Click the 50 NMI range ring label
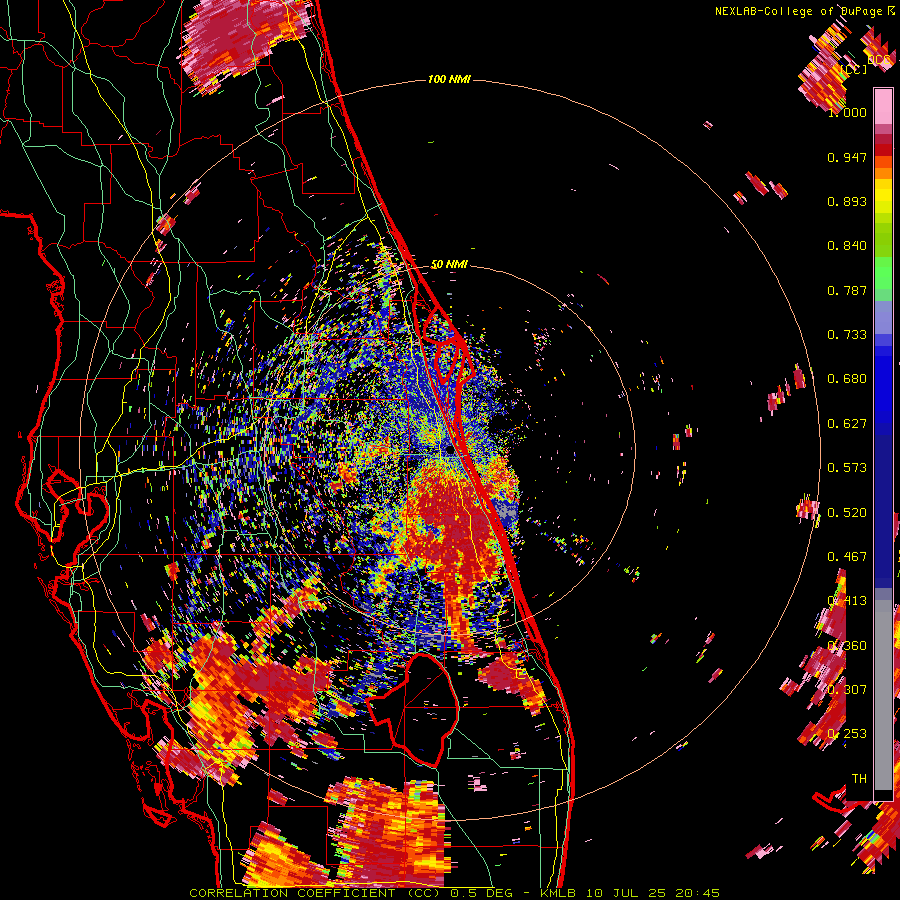This screenshot has height=900, width=900. [449, 264]
